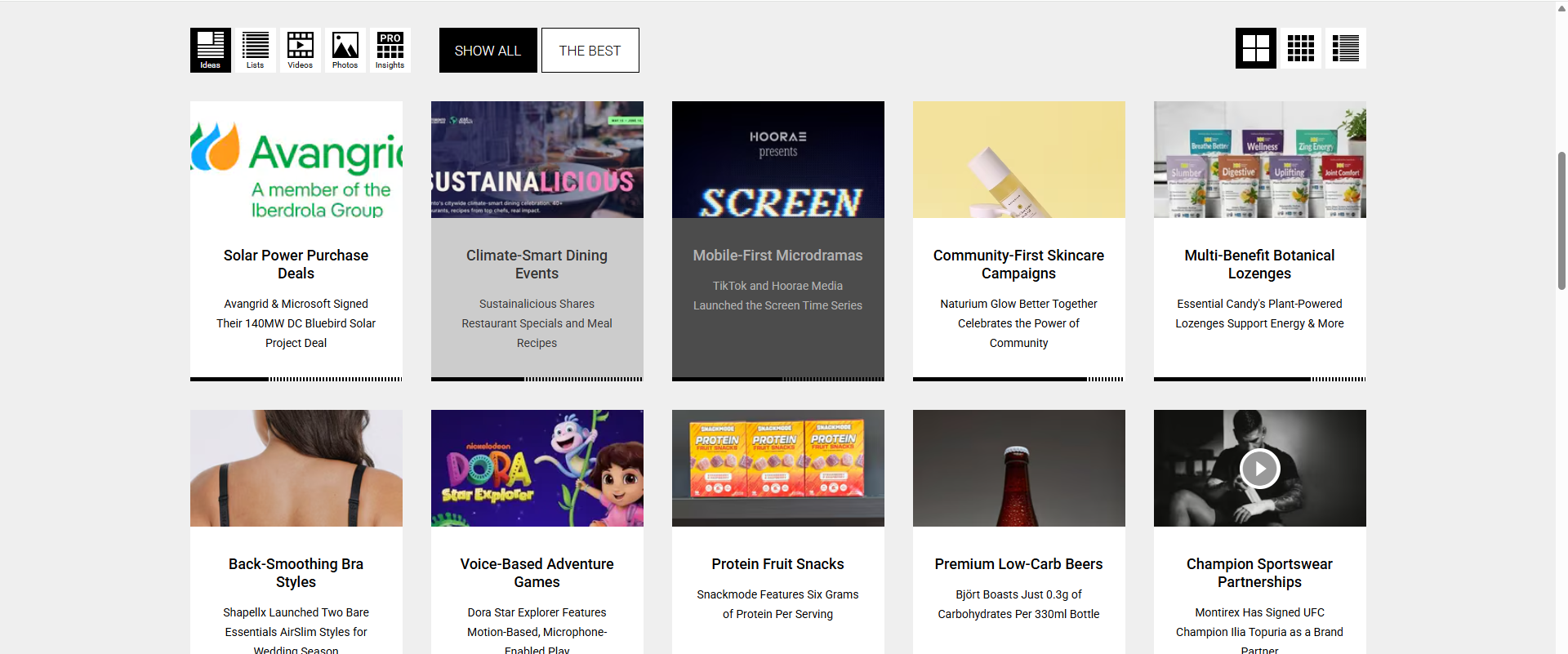The image size is (1568, 654).
Task: Open the Protein Fruit Snacks title
Action: tap(778, 564)
